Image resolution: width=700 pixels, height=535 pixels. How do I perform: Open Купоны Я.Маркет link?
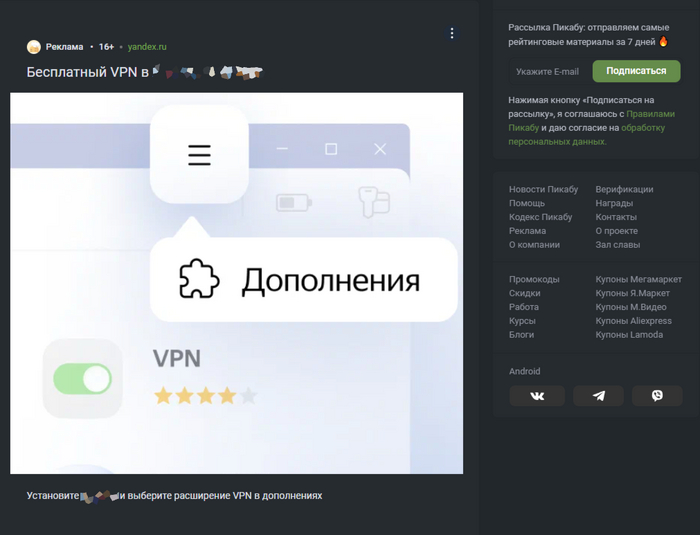tap(632, 293)
